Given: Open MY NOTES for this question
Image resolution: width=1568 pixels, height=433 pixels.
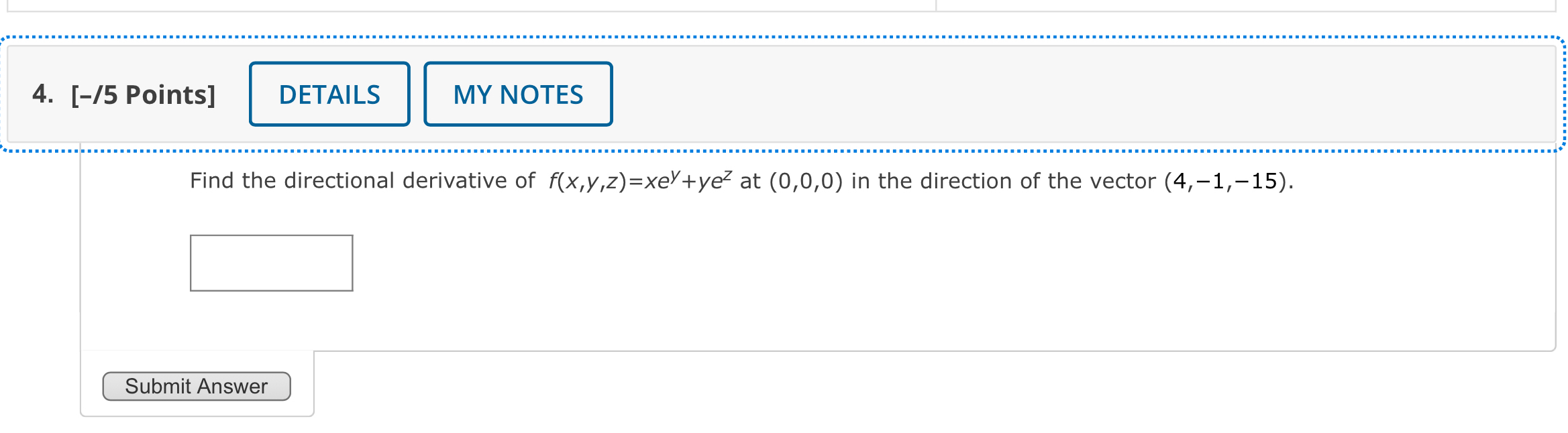Looking at the screenshot, I should click(x=517, y=94).
